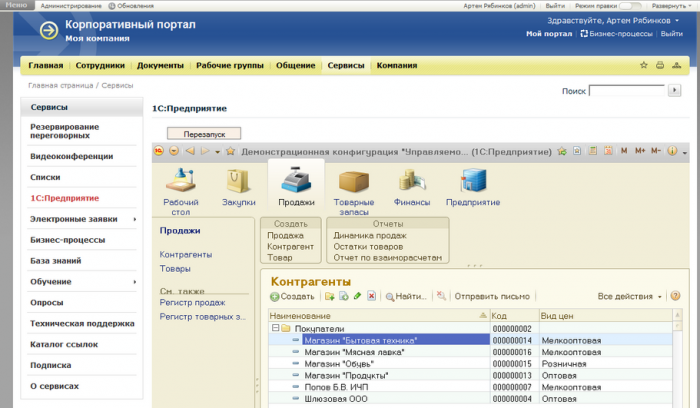Viewport: 700px width, 408px height.
Task: Click the M+ memory button
Action: tap(640, 151)
